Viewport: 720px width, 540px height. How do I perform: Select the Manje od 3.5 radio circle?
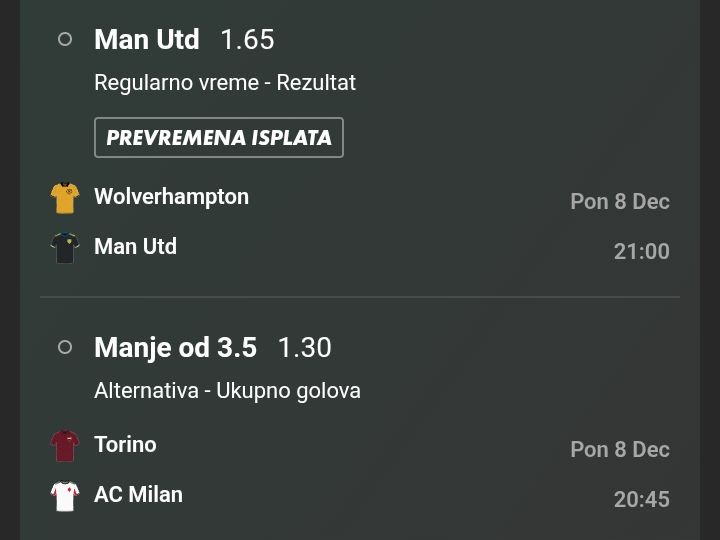65,347
